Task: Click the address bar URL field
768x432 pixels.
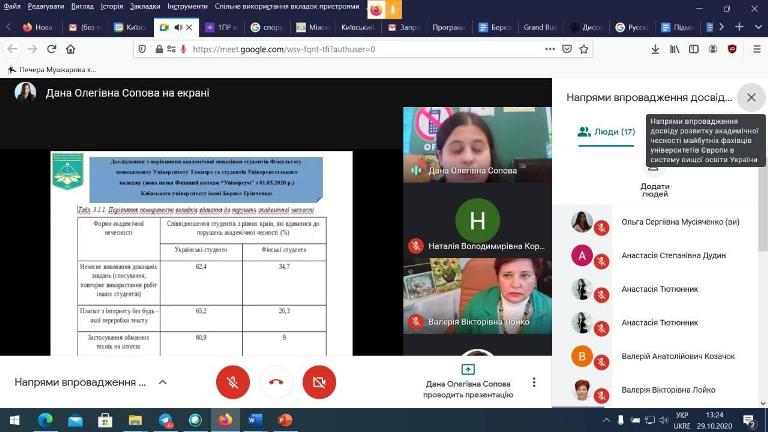Action: [x=362, y=49]
